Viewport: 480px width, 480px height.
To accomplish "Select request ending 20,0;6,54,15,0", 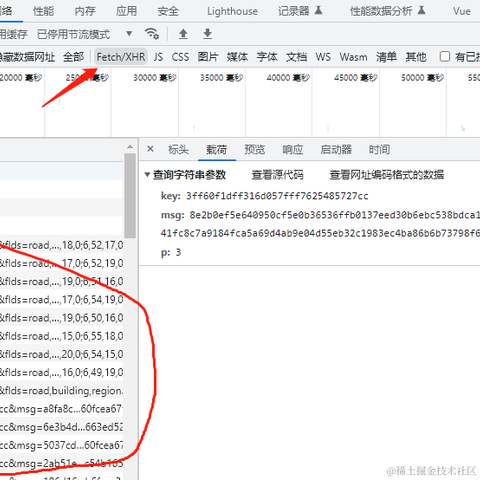I will 61,354.
